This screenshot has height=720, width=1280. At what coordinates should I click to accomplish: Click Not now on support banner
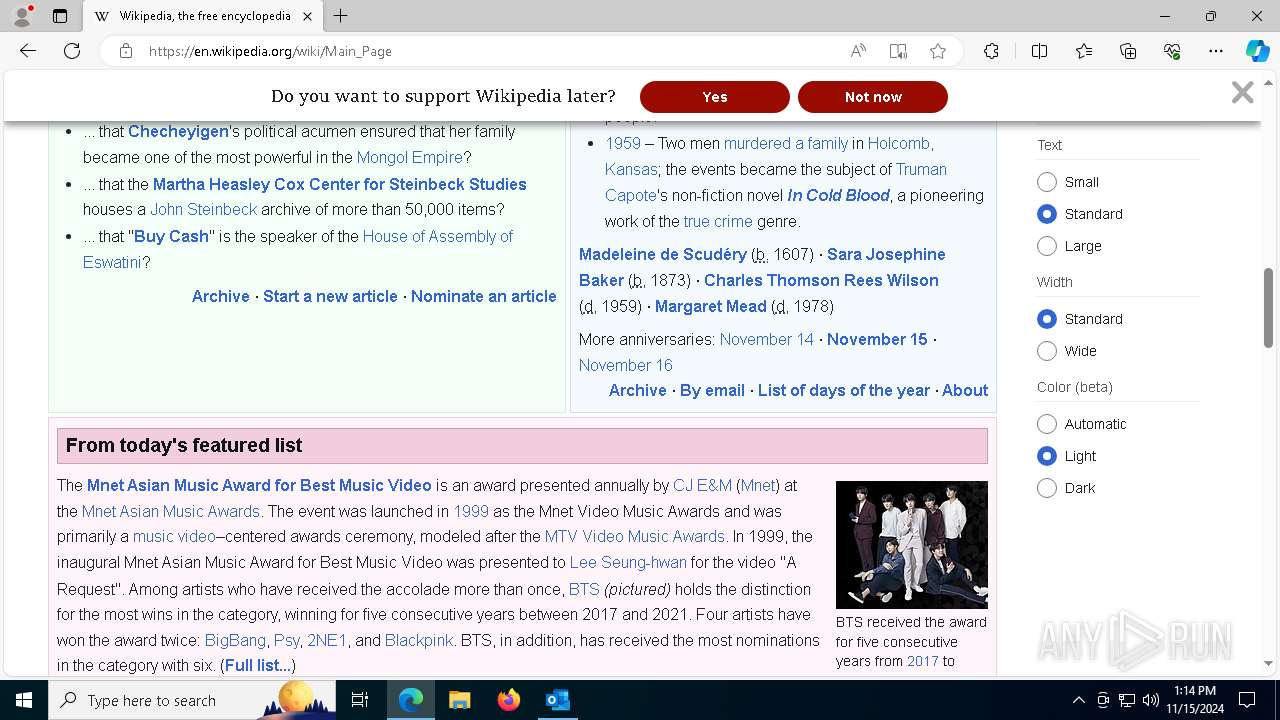coord(873,97)
